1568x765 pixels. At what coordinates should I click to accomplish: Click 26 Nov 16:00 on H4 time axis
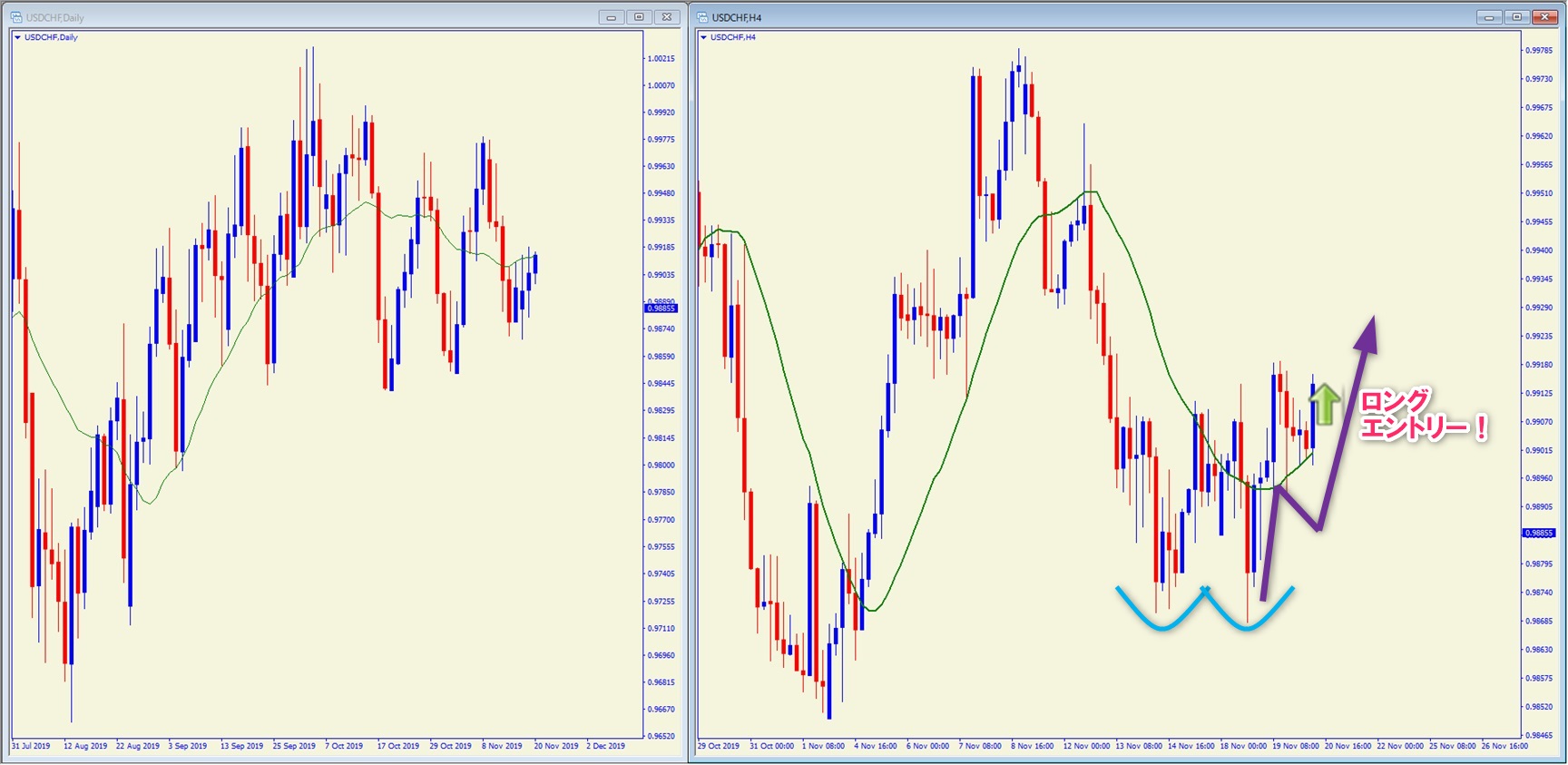(1504, 746)
